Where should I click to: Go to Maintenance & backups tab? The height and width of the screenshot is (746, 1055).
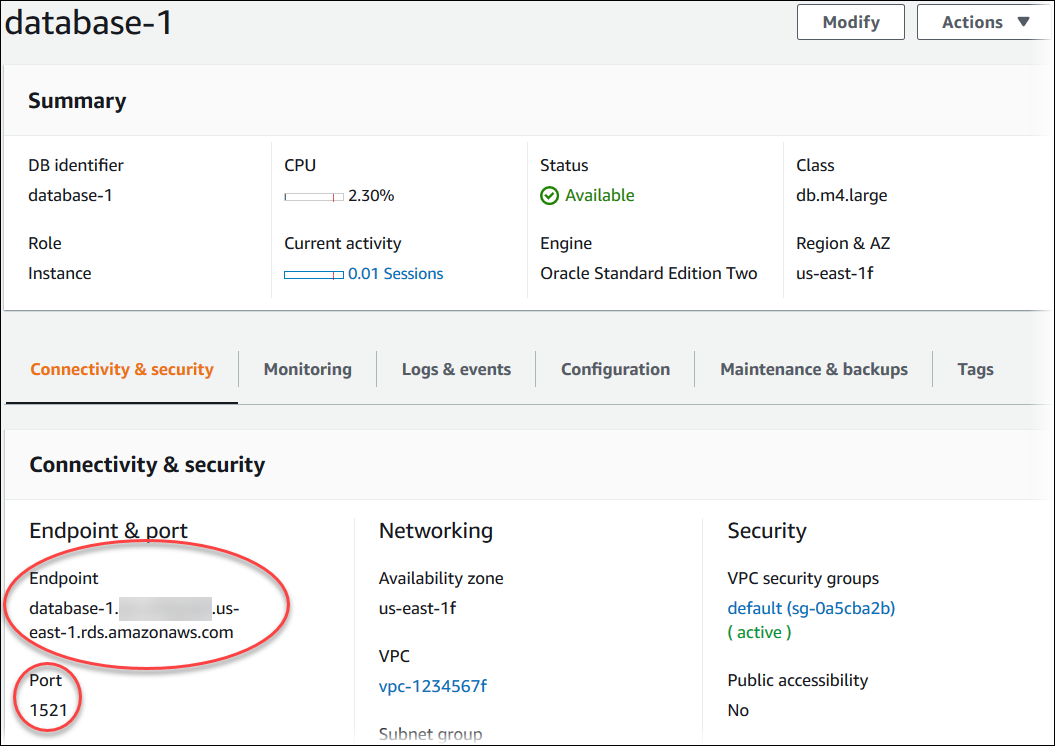814,369
